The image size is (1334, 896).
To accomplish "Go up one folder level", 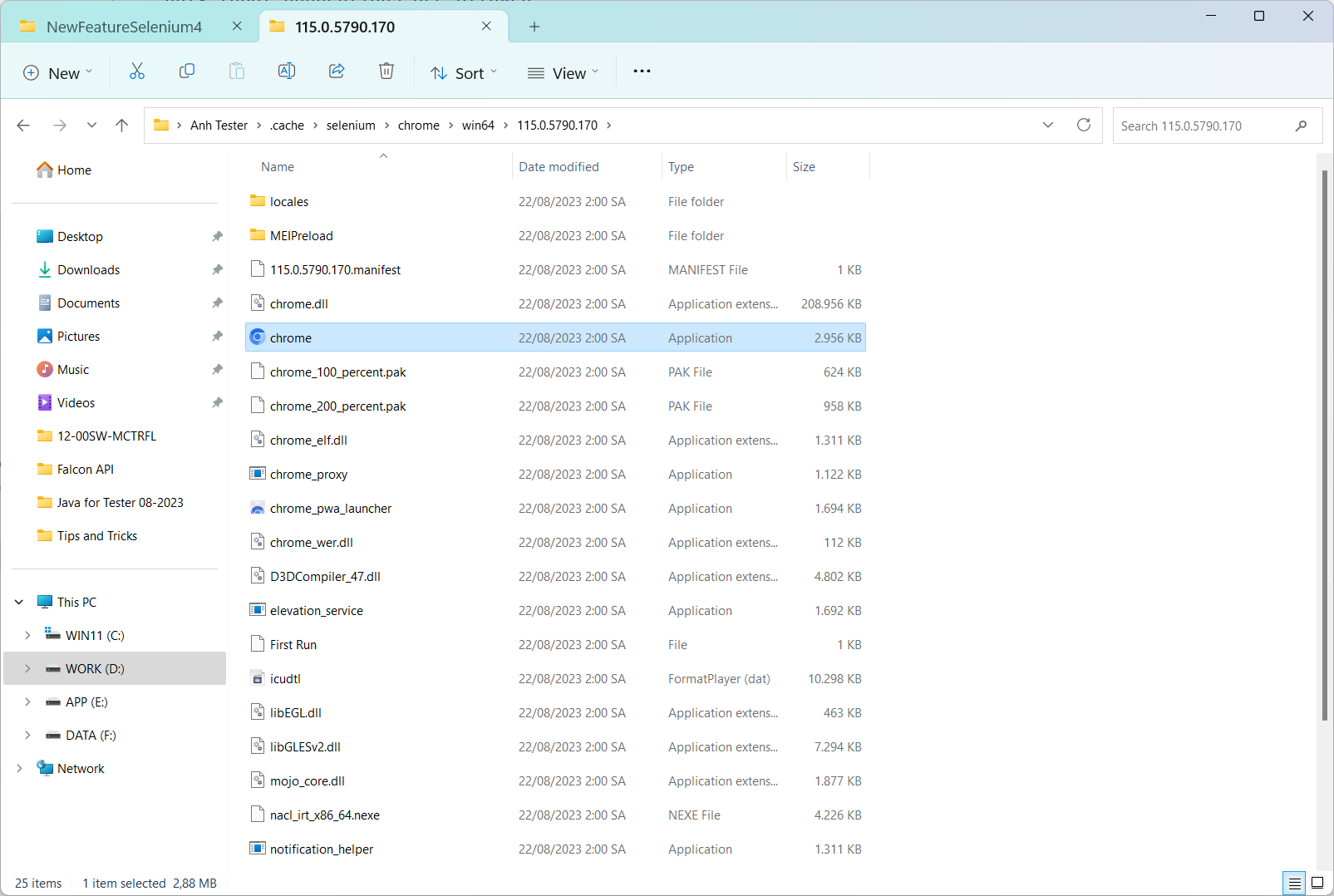I will [x=122, y=126].
